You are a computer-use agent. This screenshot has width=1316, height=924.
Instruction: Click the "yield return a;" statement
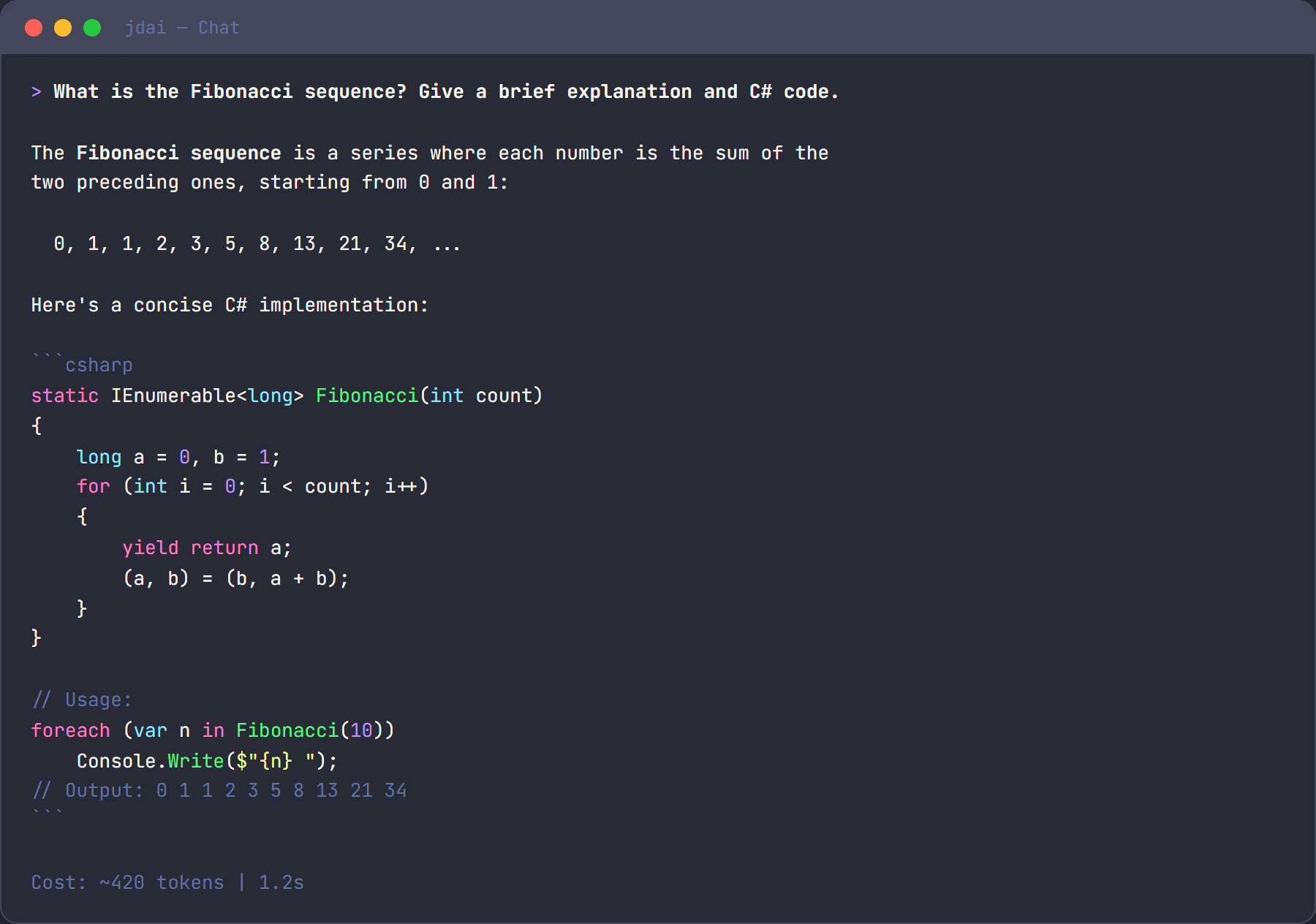[206, 548]
